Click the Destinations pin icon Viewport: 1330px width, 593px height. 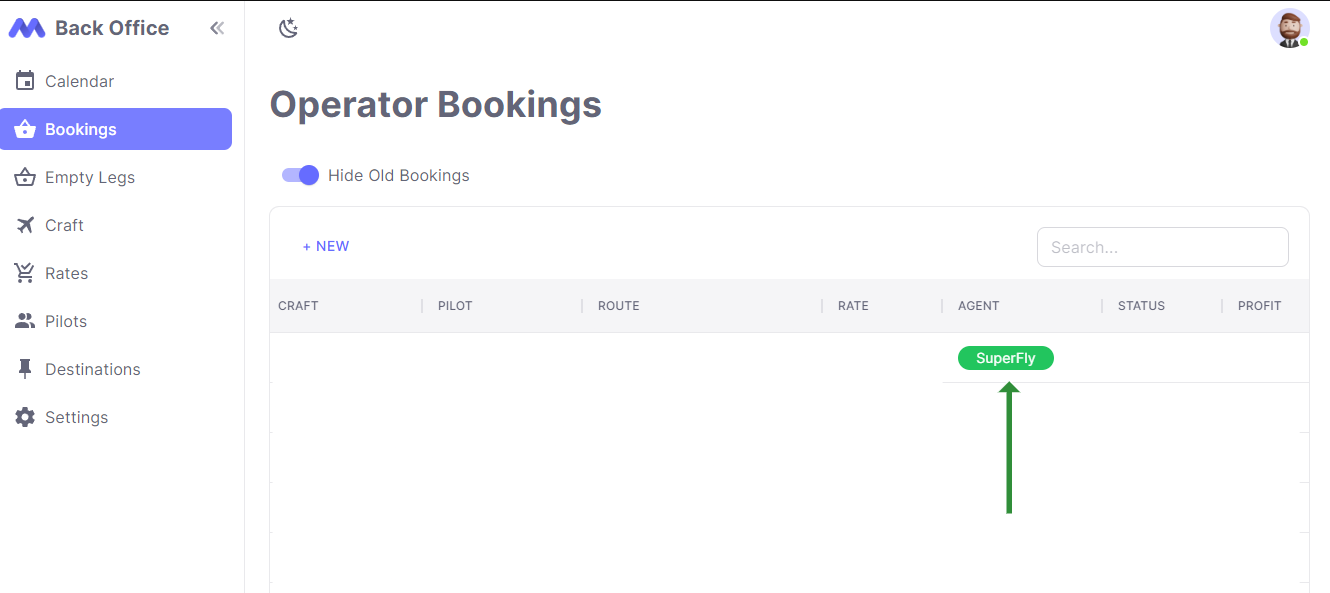(25, 369)
